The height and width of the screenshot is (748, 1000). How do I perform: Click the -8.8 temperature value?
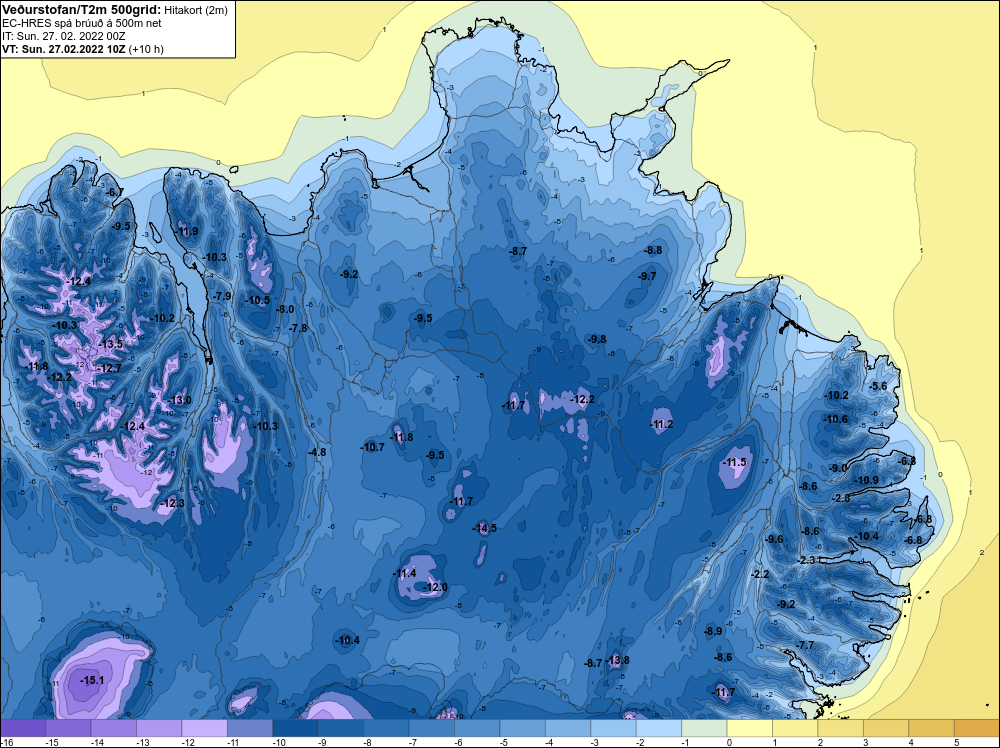653,251
